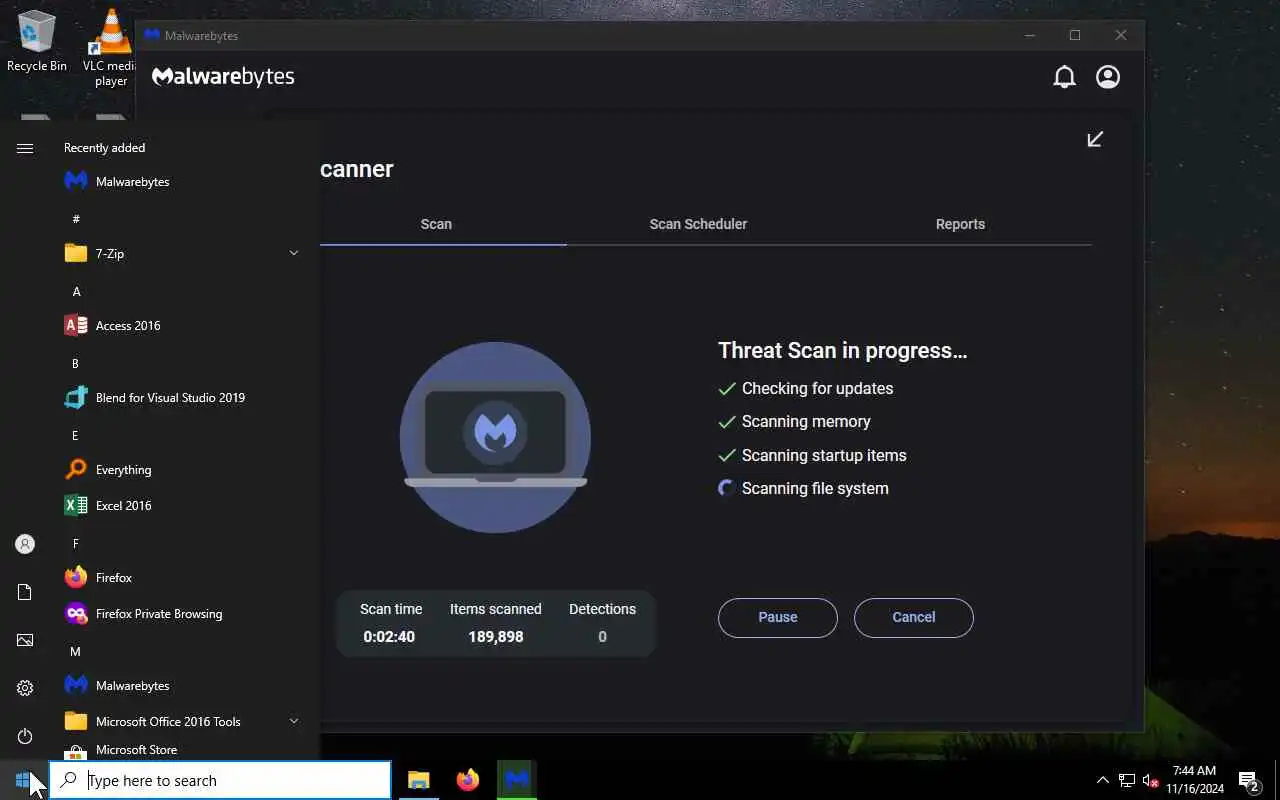Show hidden system tray icons
This screenshot has width=1280, height=800.
[x=1102, y=780]
